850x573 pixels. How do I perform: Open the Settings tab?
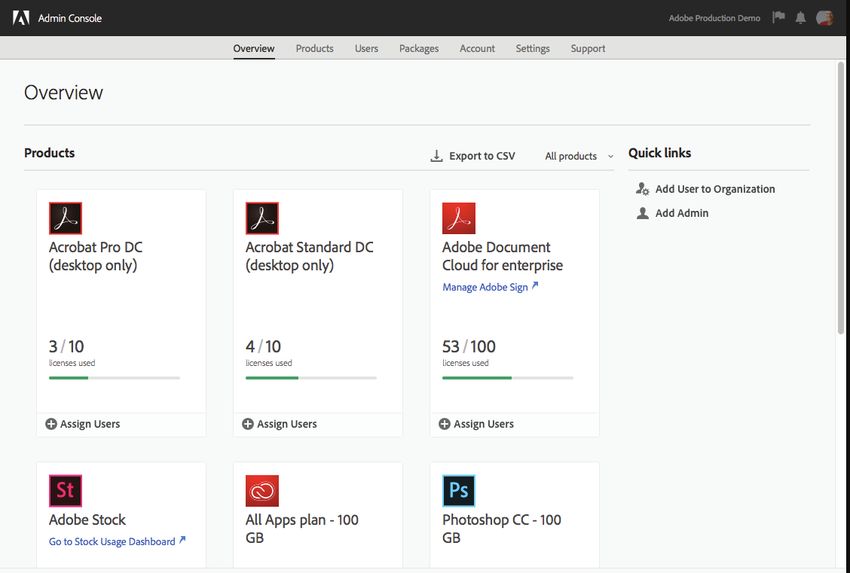(x=532, y=48)
